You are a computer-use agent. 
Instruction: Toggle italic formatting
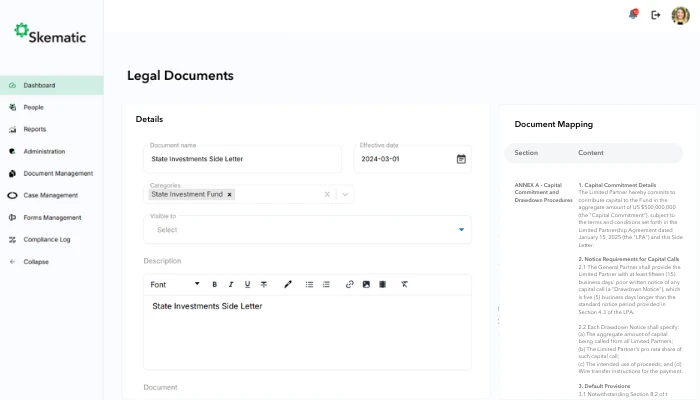231,284
